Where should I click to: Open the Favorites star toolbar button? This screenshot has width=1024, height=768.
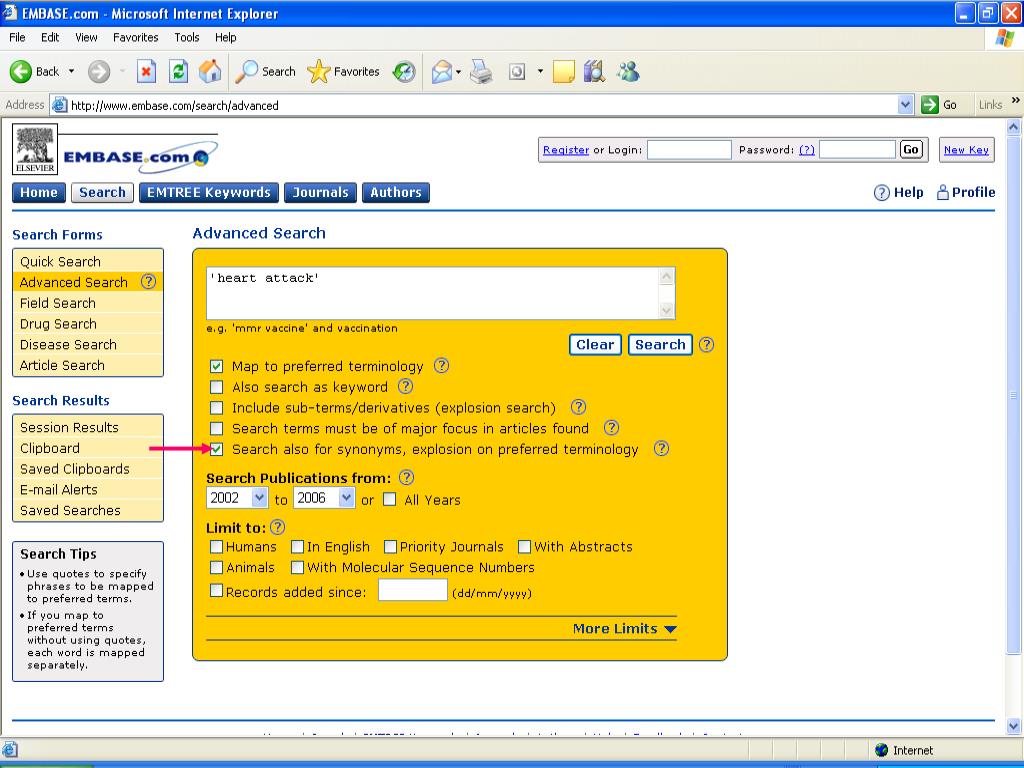coord(344,71)
